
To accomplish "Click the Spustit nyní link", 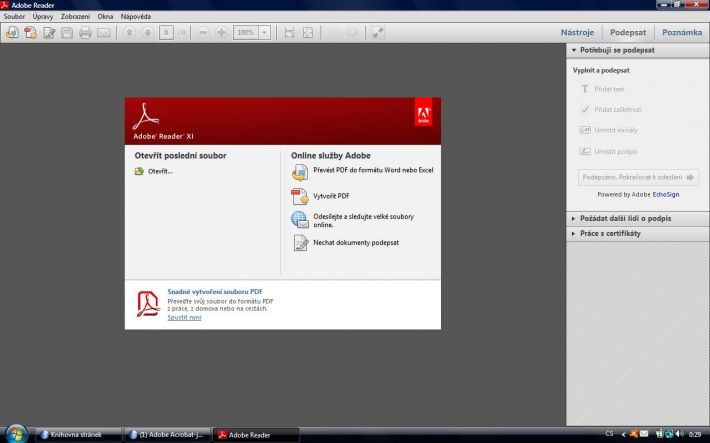I will (184, 318).
